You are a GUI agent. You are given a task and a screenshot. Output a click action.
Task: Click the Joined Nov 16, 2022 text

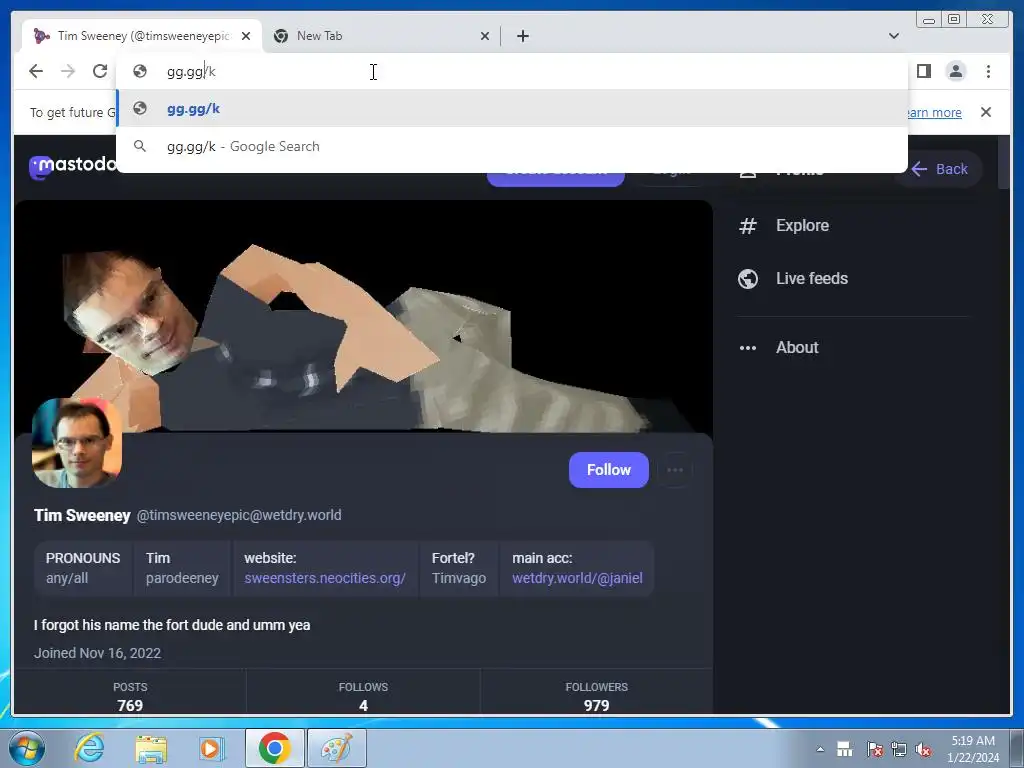97,653
